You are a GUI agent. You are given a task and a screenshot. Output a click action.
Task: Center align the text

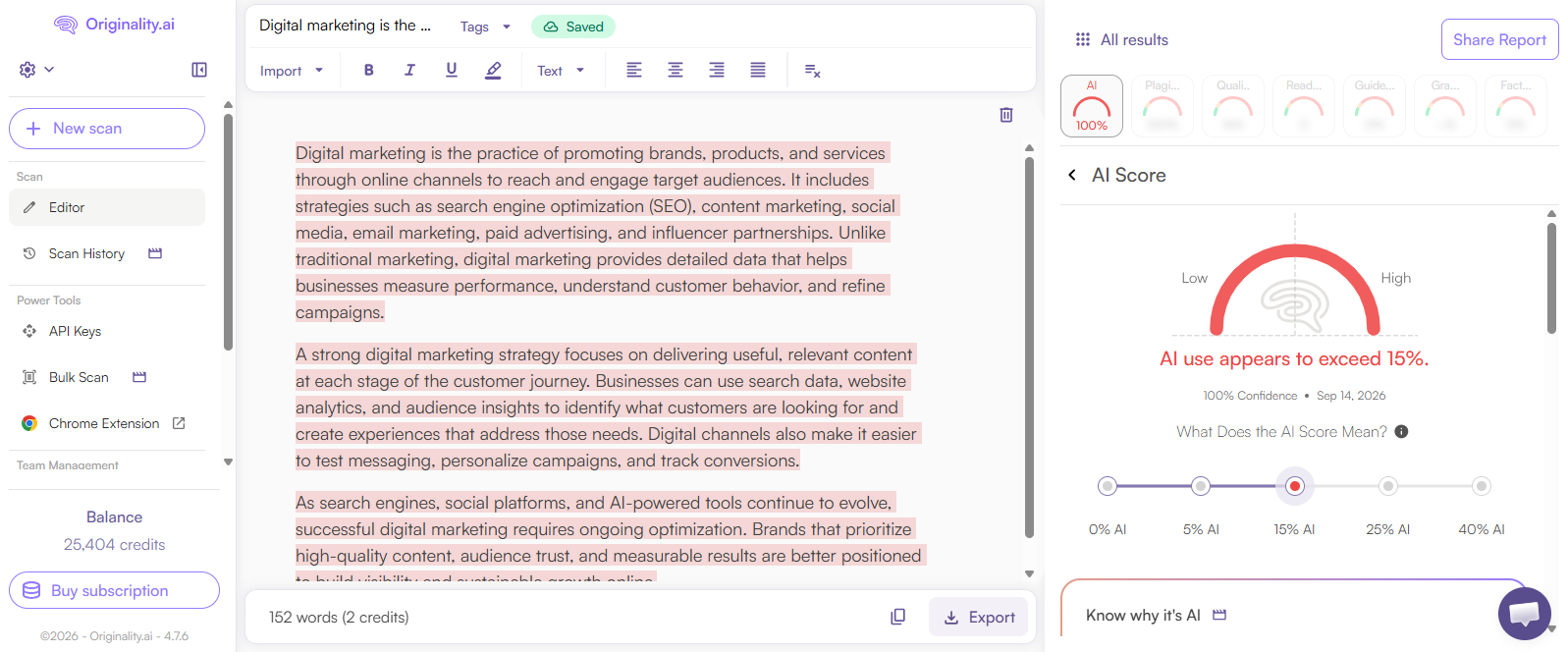click(x=676, y=70)
